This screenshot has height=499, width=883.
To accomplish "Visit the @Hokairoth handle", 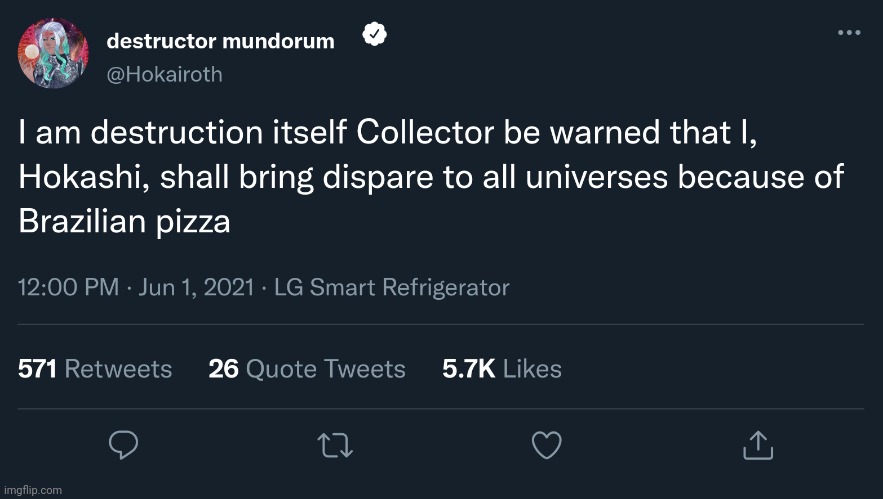I will [164, 75].
